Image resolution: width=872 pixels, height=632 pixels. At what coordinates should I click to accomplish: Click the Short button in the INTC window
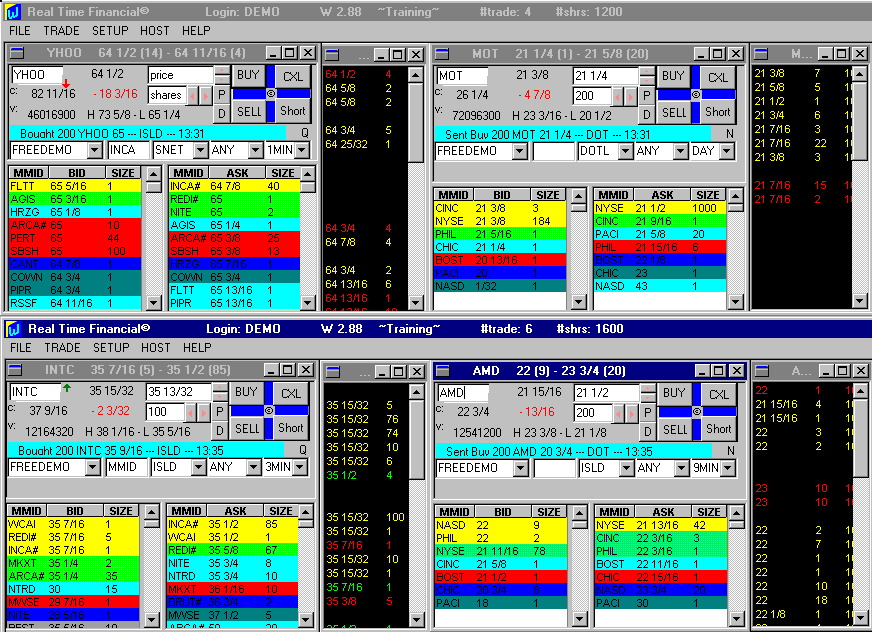pyautogui.click(x=291, y=428)
